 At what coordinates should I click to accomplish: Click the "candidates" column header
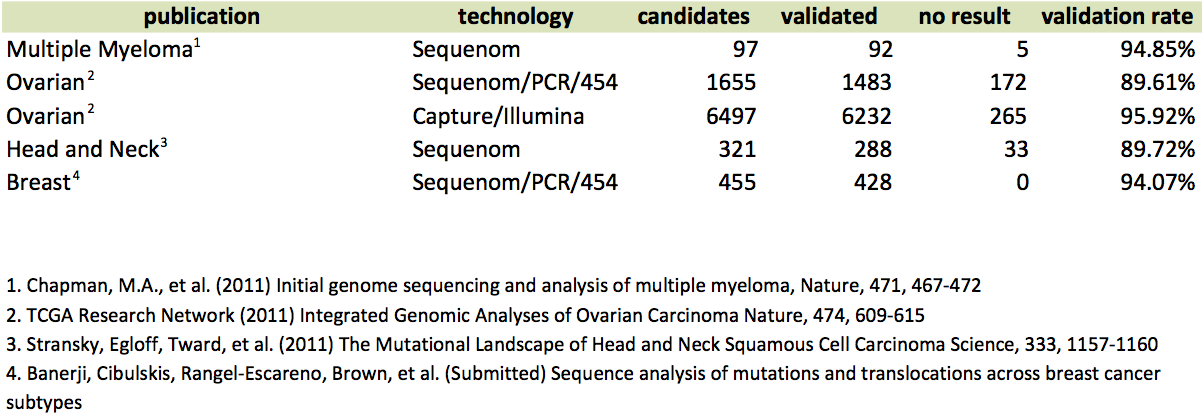695,17
